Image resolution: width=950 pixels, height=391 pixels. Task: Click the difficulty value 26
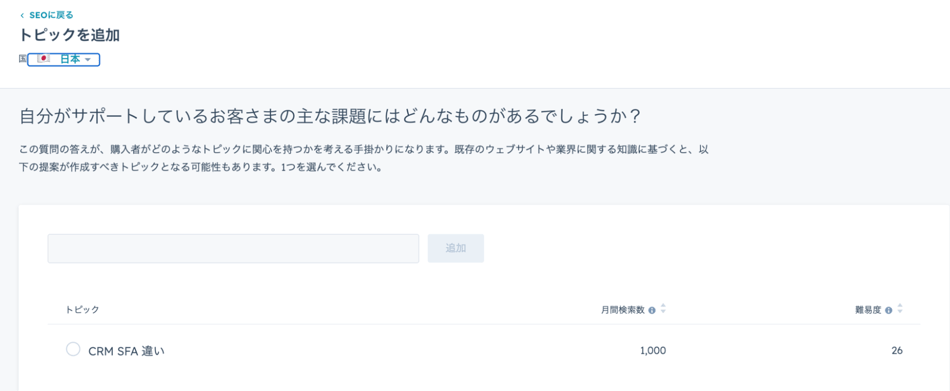pyautogui.click(x=897, y=350)
